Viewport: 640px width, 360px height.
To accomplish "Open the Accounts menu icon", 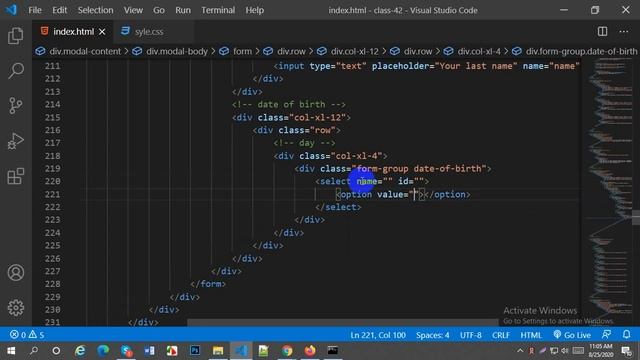I will (x=16, y=273).
